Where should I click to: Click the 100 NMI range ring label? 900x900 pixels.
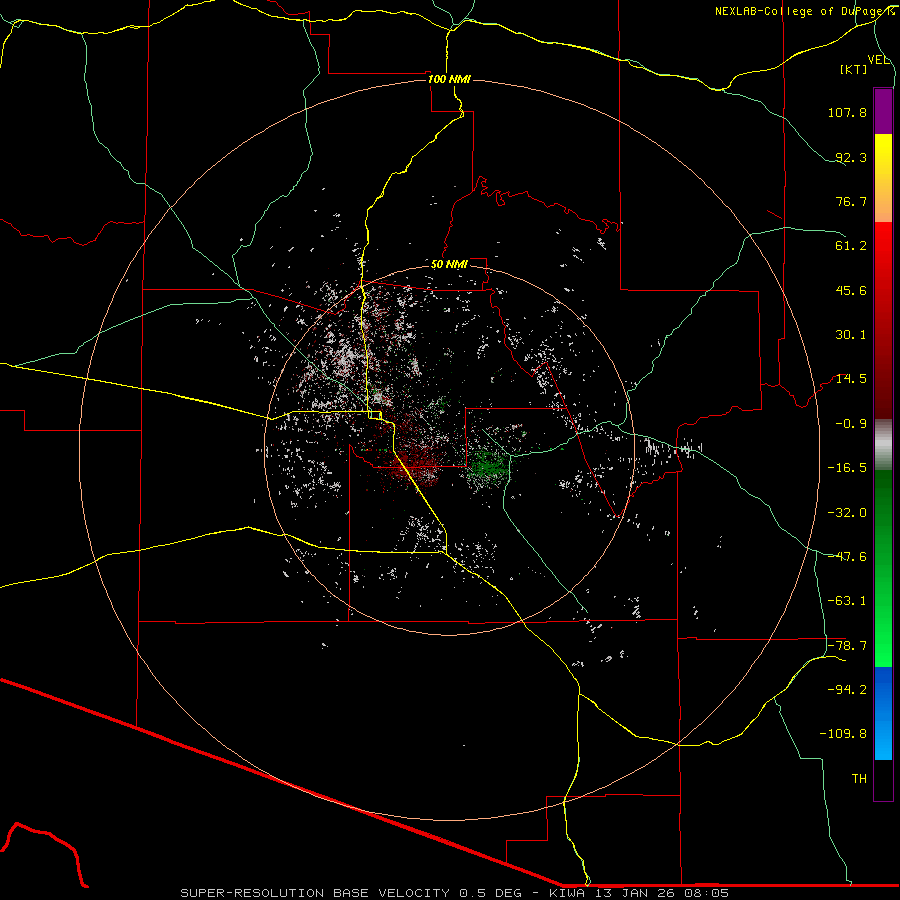[x=448, y=79]
